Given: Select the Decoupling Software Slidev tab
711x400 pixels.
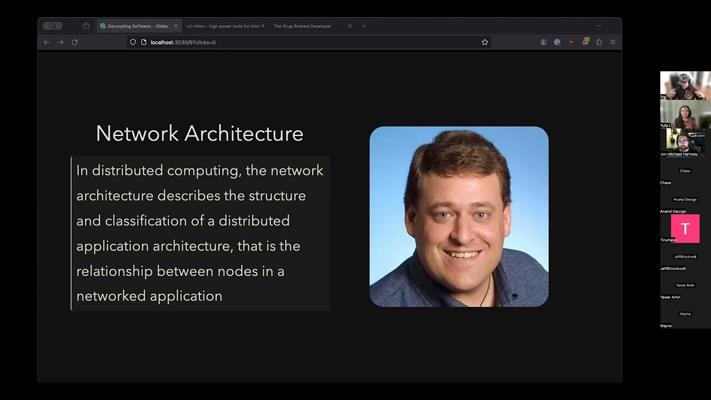Looking at the screenshot, I should 133,26.
